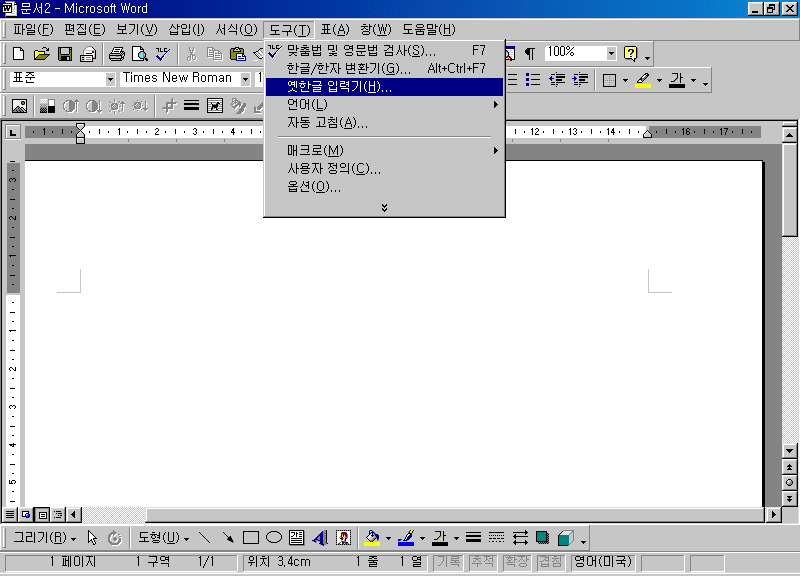Open the 도형(U) AutoShapes button
This screenshot has height=576, width=800.
click(163, 538)
